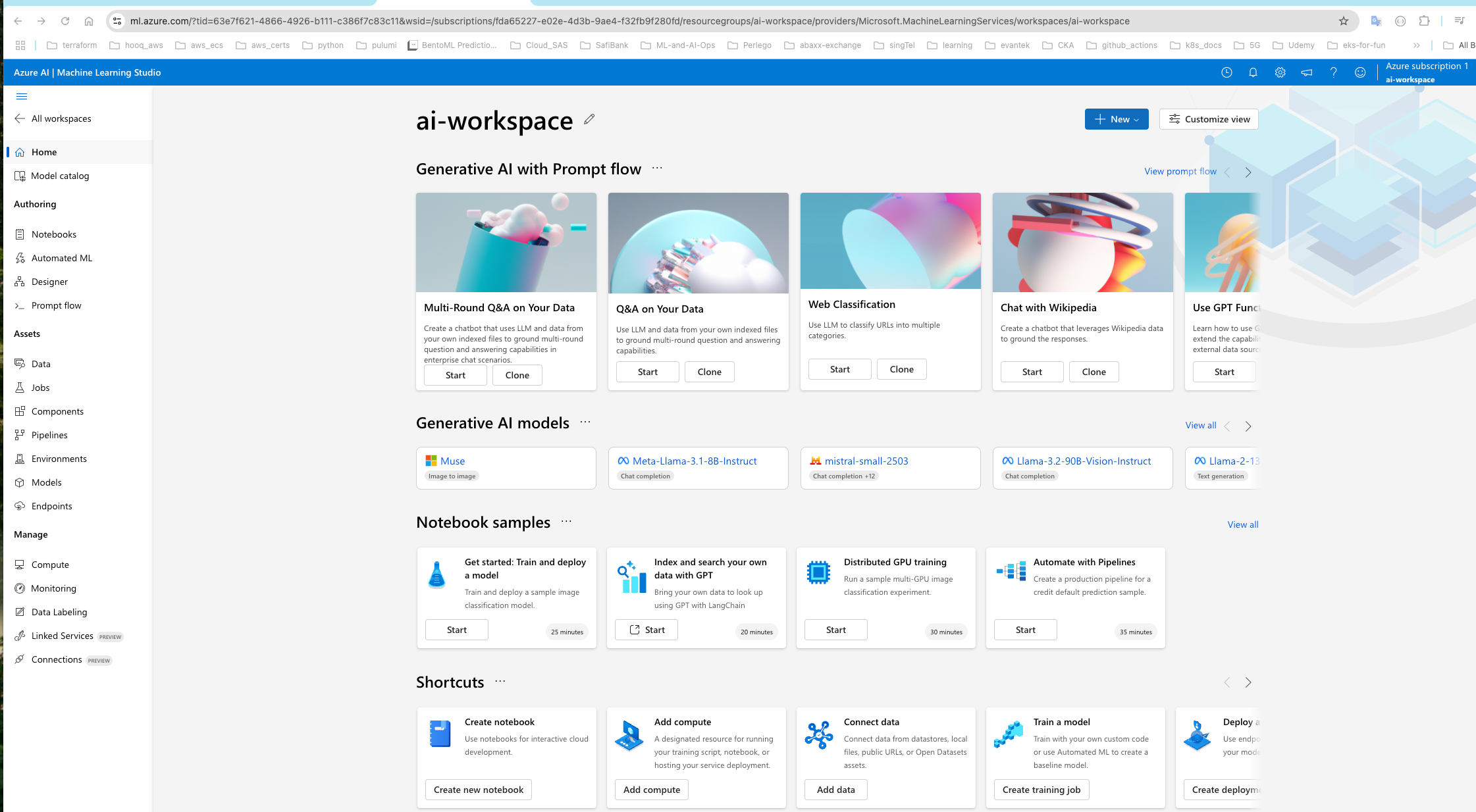Open the terraform bookmarks folder
This screenshot has width=1476, height=812.
tap(72, 45)
